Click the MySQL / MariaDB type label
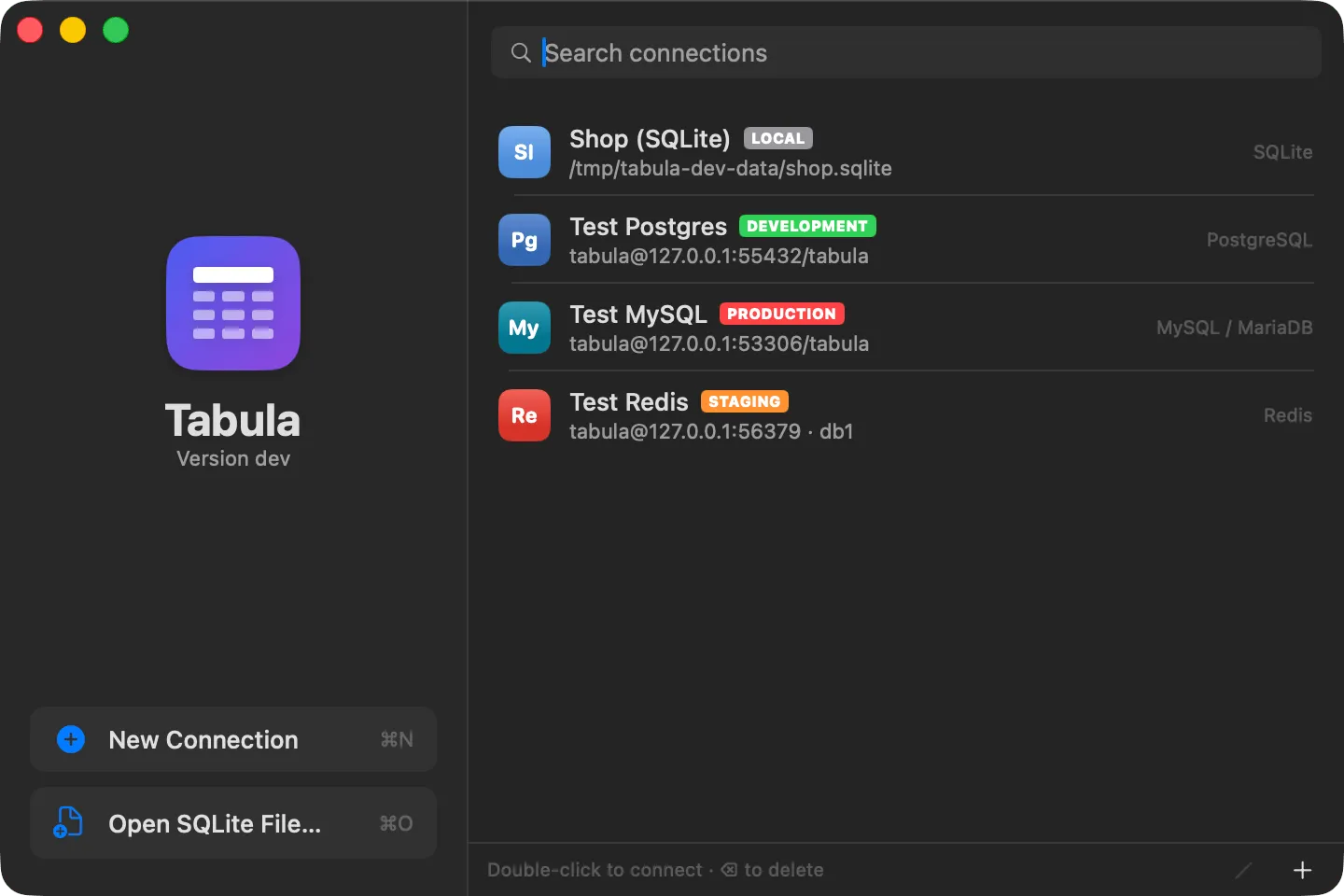 pyautogui.click(x=1234, y=328)
